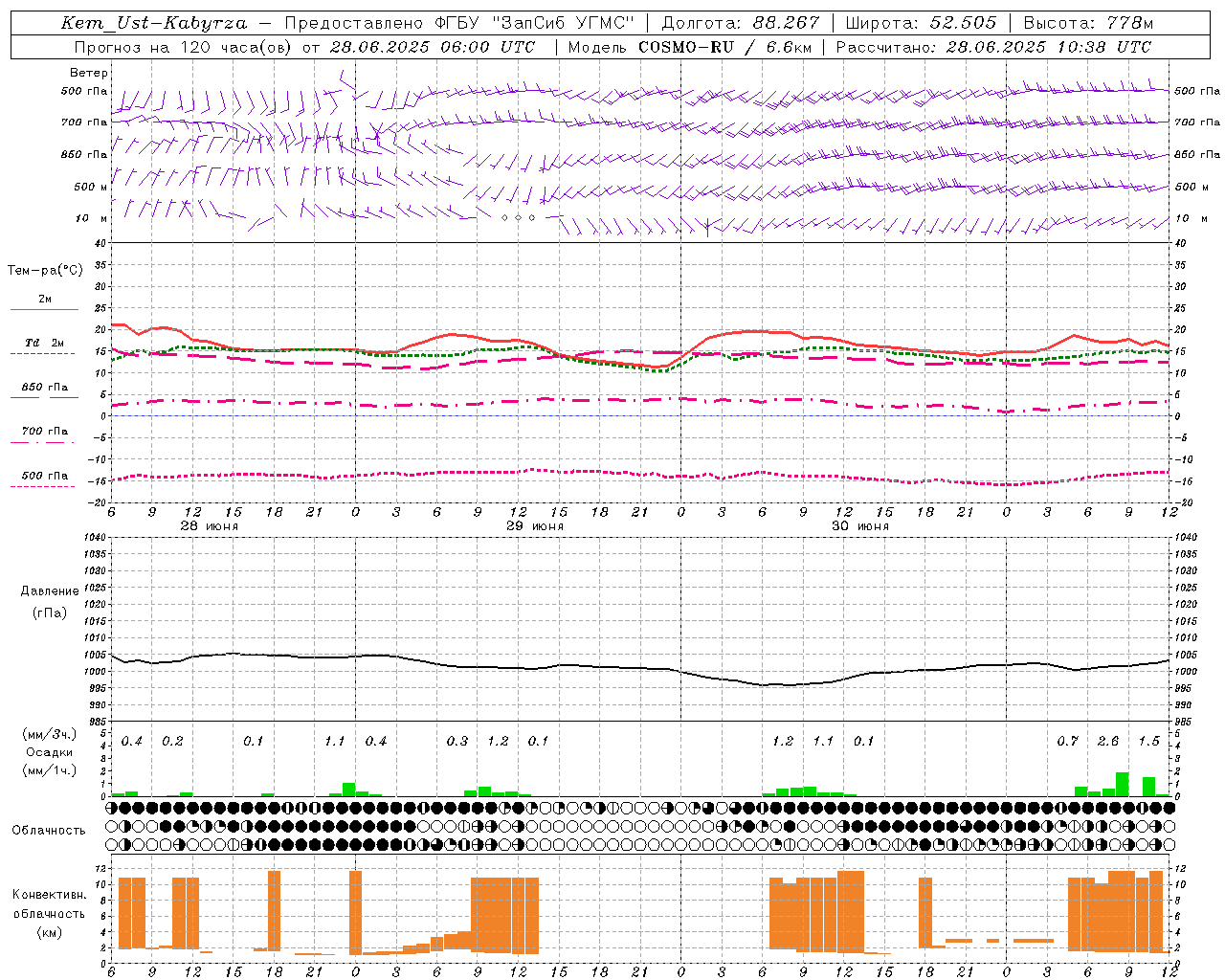Click the elevation label Высота: 778м
This screenshot has width=1225, height=980.
pyautogui.click(x=1088, y=23)
